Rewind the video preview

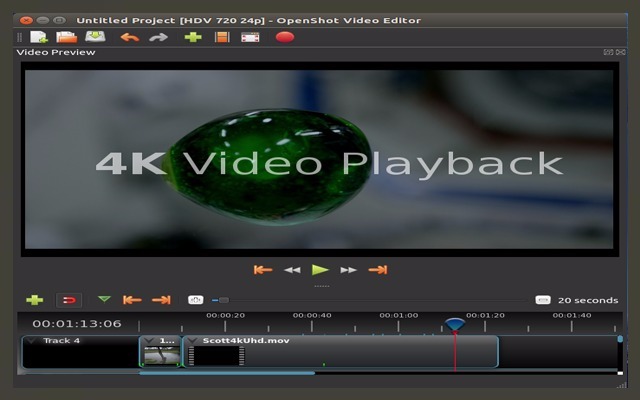click(x=292, y=269)
